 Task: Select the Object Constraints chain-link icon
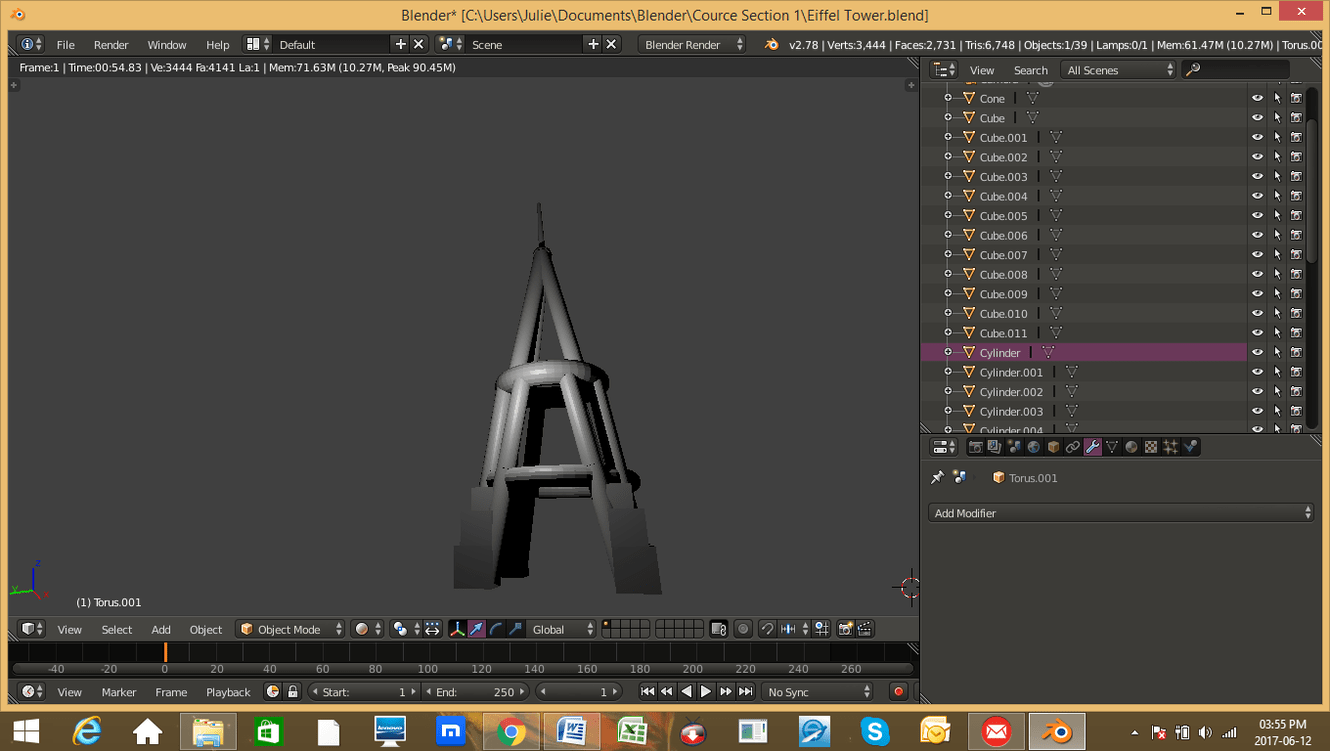[x=1073, y=446]
